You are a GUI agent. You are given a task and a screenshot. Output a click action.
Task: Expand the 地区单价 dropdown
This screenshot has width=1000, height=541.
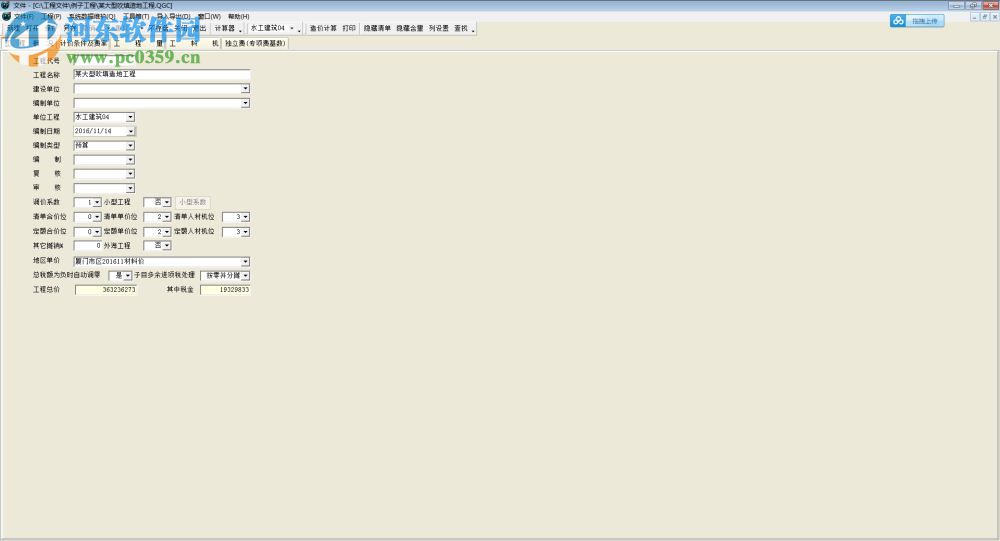click(246, 262)
